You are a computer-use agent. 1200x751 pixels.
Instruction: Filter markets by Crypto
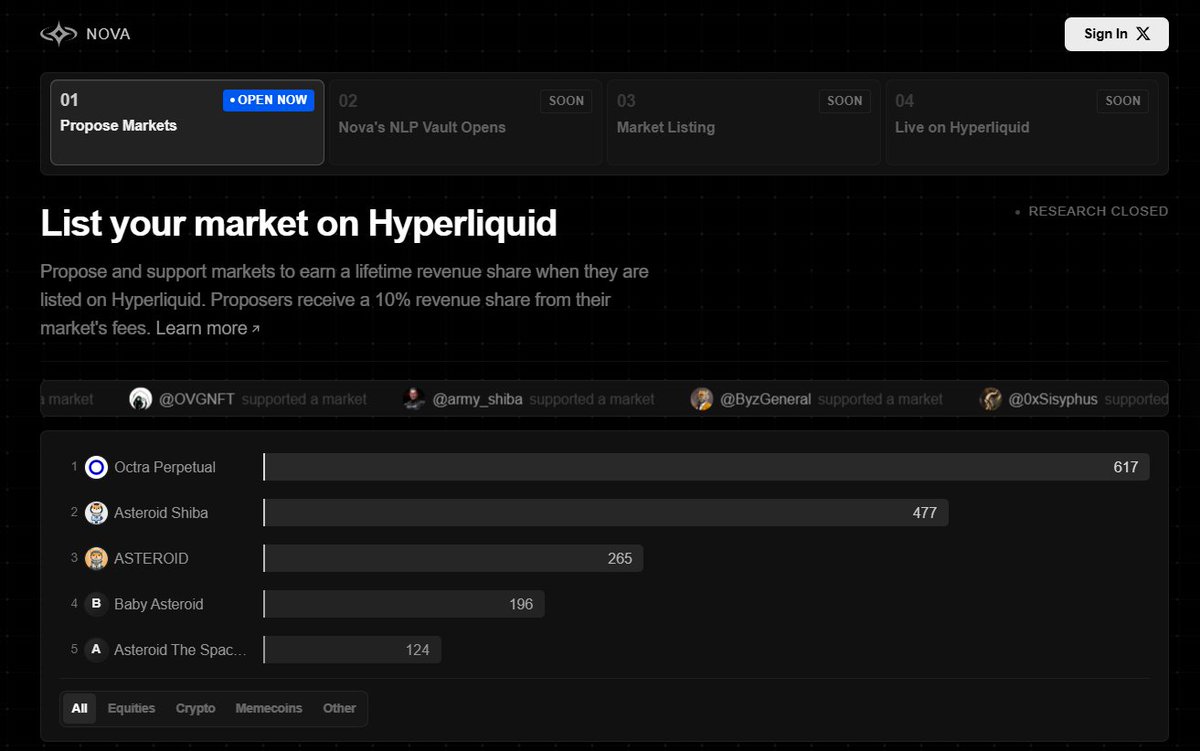tap(195, 708)
